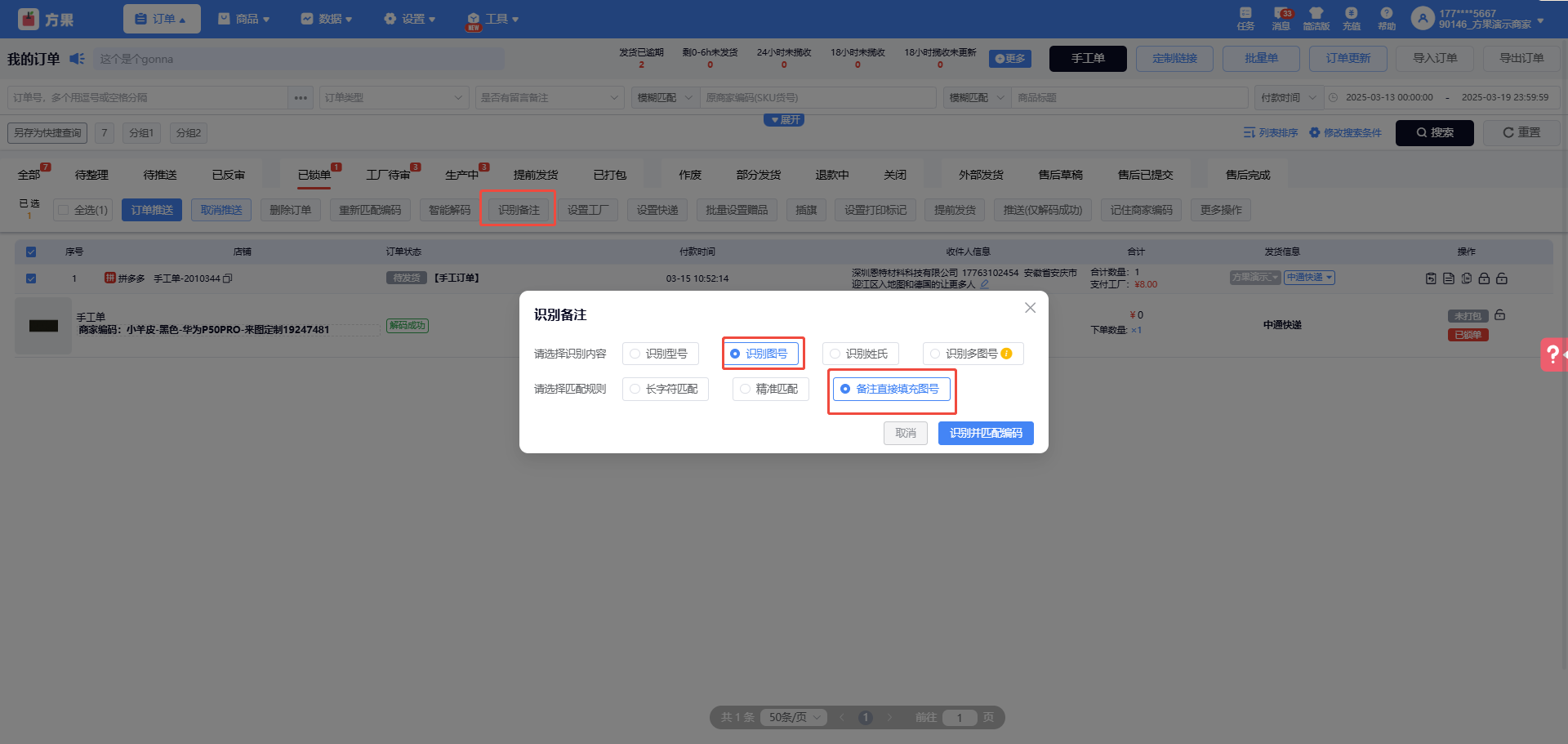This screenshot has width=1568, height=744.
Task: Click the 取消 button in dialog
Action: coord(905,433)
